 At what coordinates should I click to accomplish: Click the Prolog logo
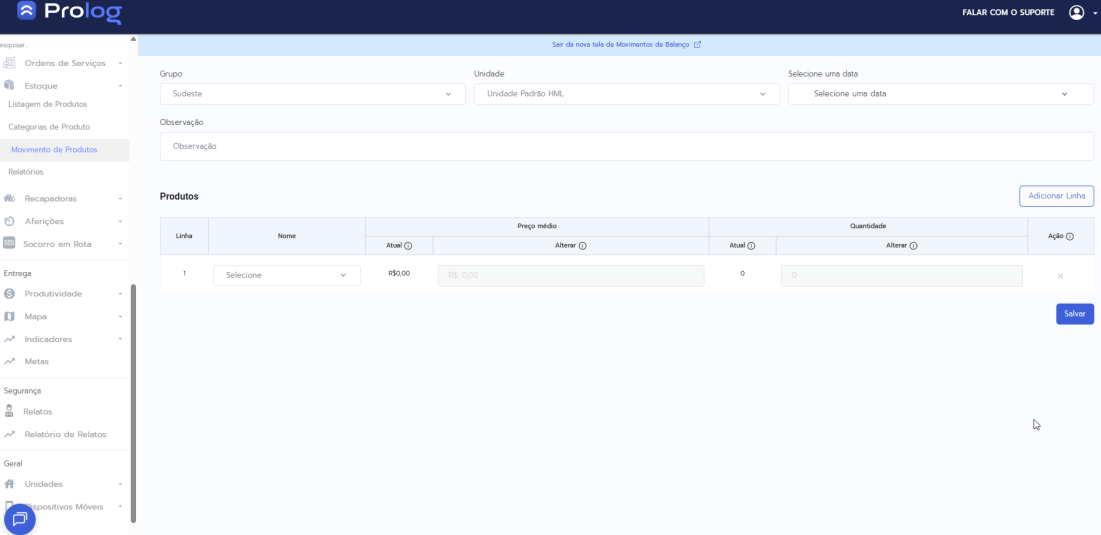point(69,13)
